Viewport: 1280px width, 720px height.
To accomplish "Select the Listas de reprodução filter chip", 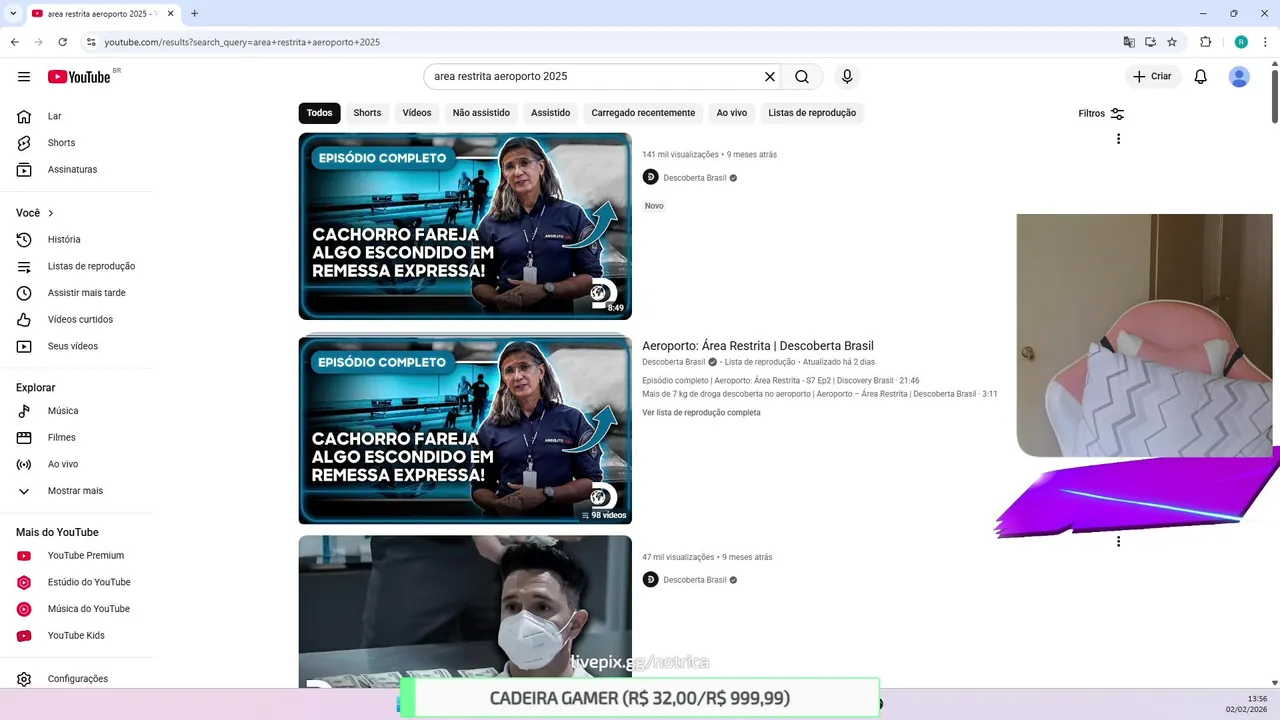I will [812, 113].
